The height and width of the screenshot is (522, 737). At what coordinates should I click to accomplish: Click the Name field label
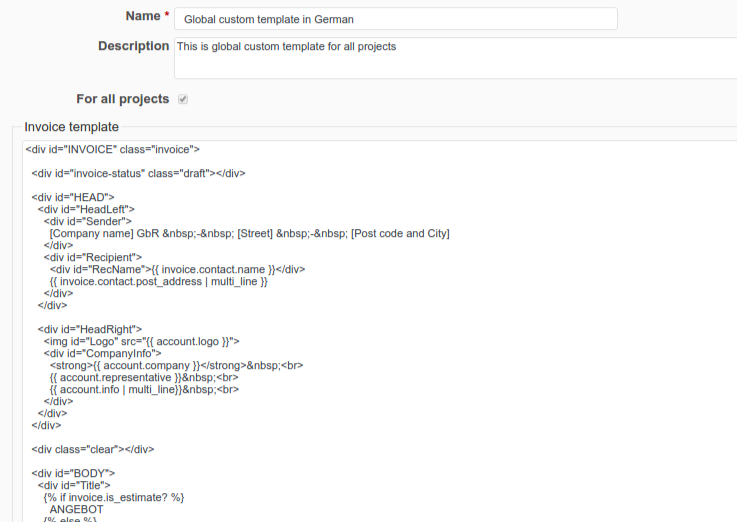(x=144, y=17)
